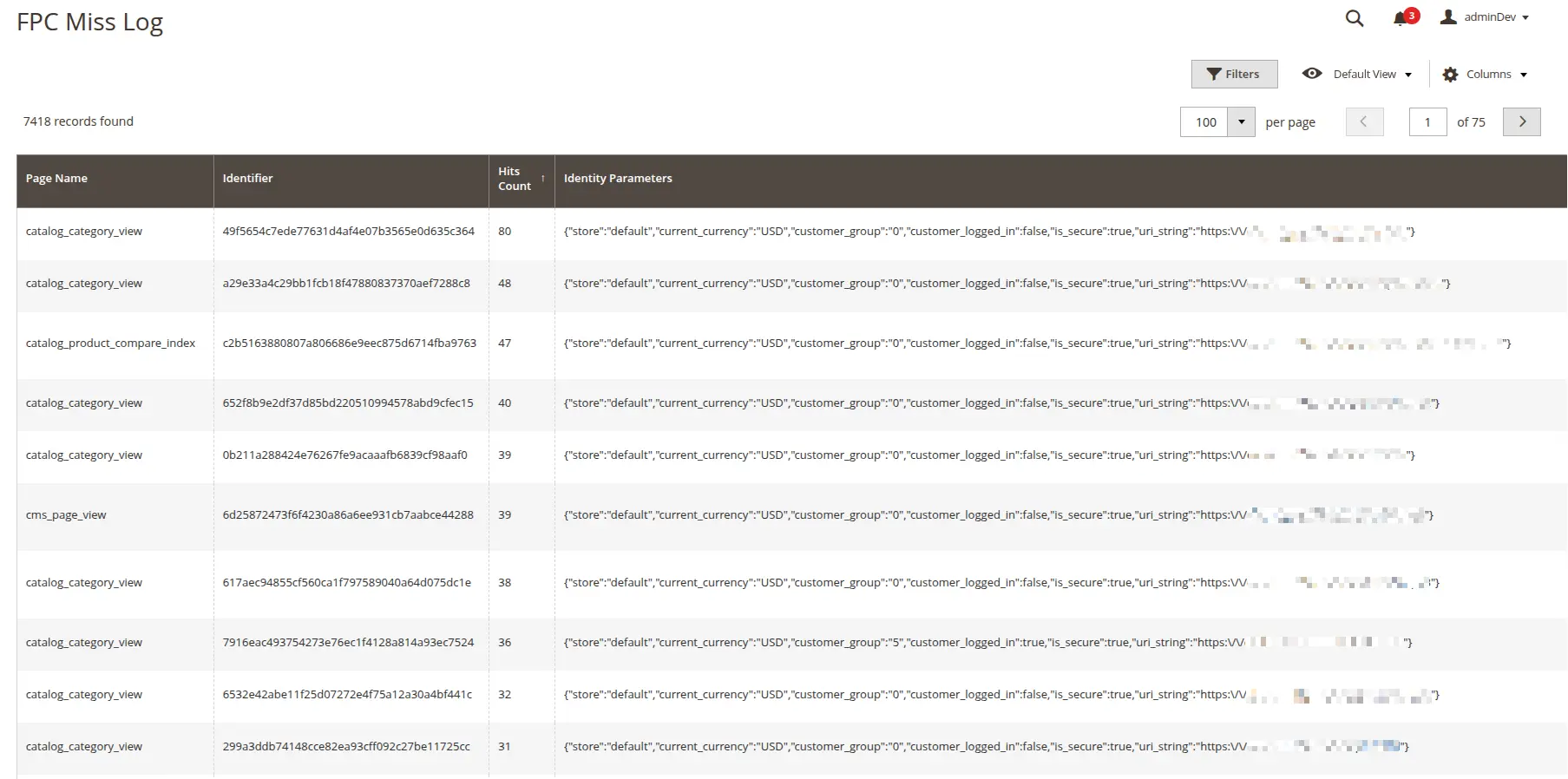
Task: Click identifier 617aec94855cf560ca1f797589040a64d075dc1e
Action: tap(347, 583)
